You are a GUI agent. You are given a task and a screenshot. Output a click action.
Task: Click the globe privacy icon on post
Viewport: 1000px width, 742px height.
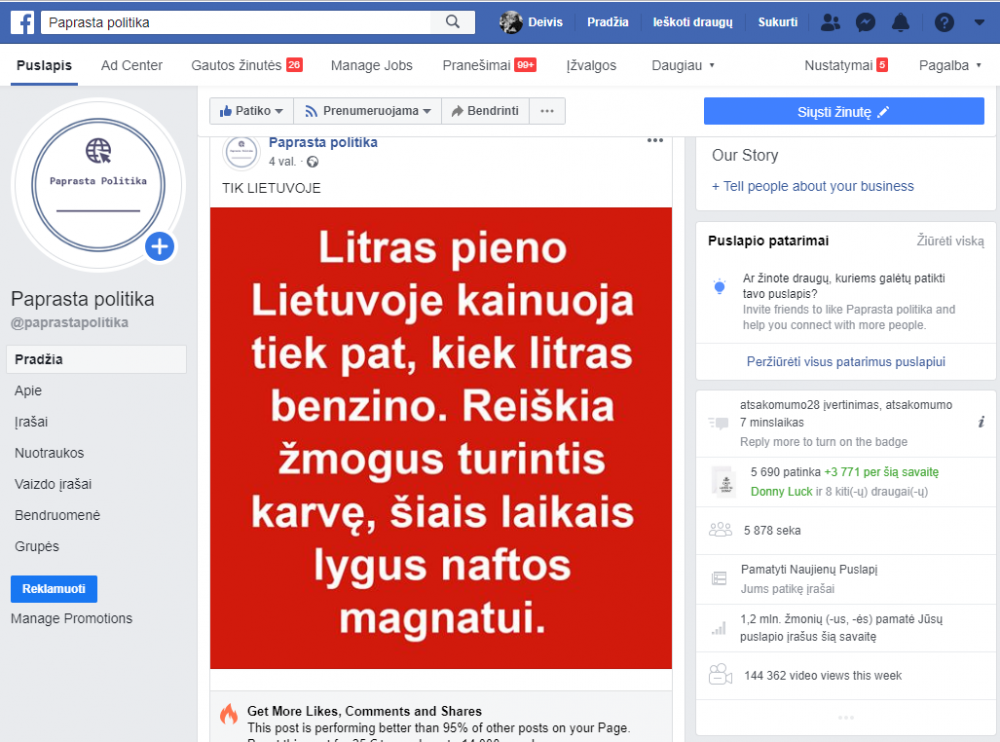tap(312, 162)
